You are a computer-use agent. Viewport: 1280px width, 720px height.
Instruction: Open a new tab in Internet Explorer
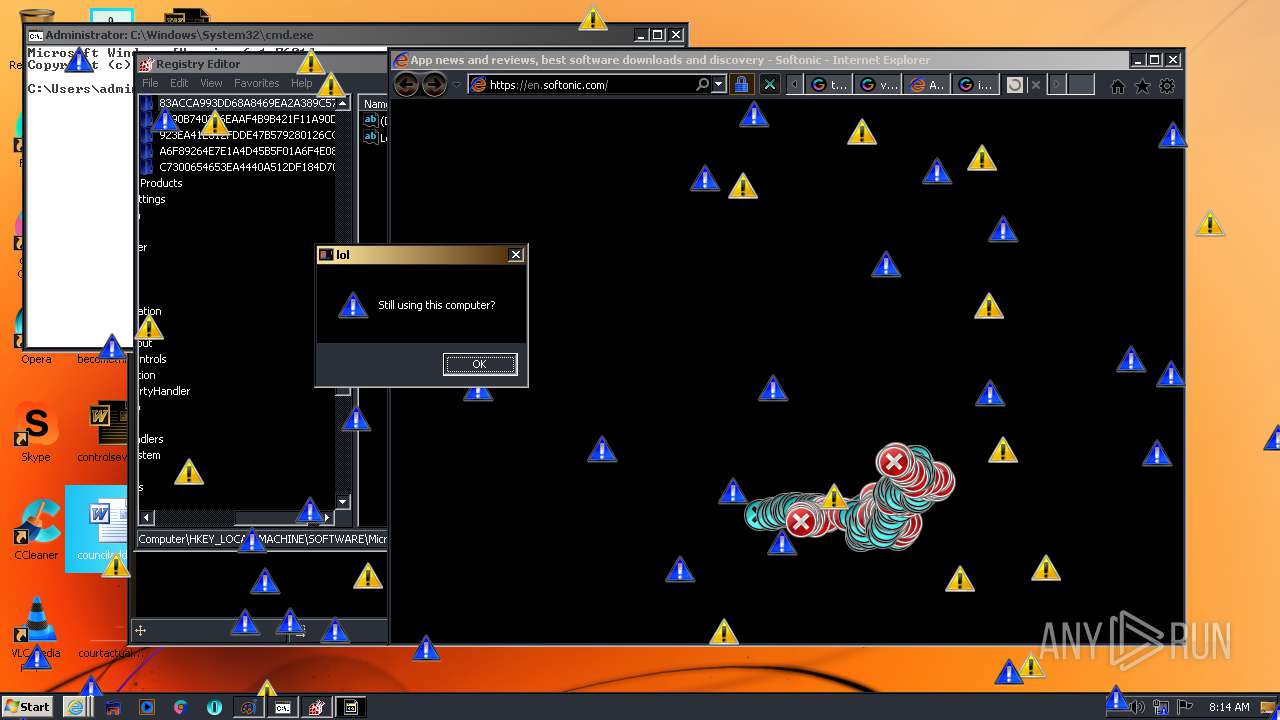click(x=1080, y=85)
